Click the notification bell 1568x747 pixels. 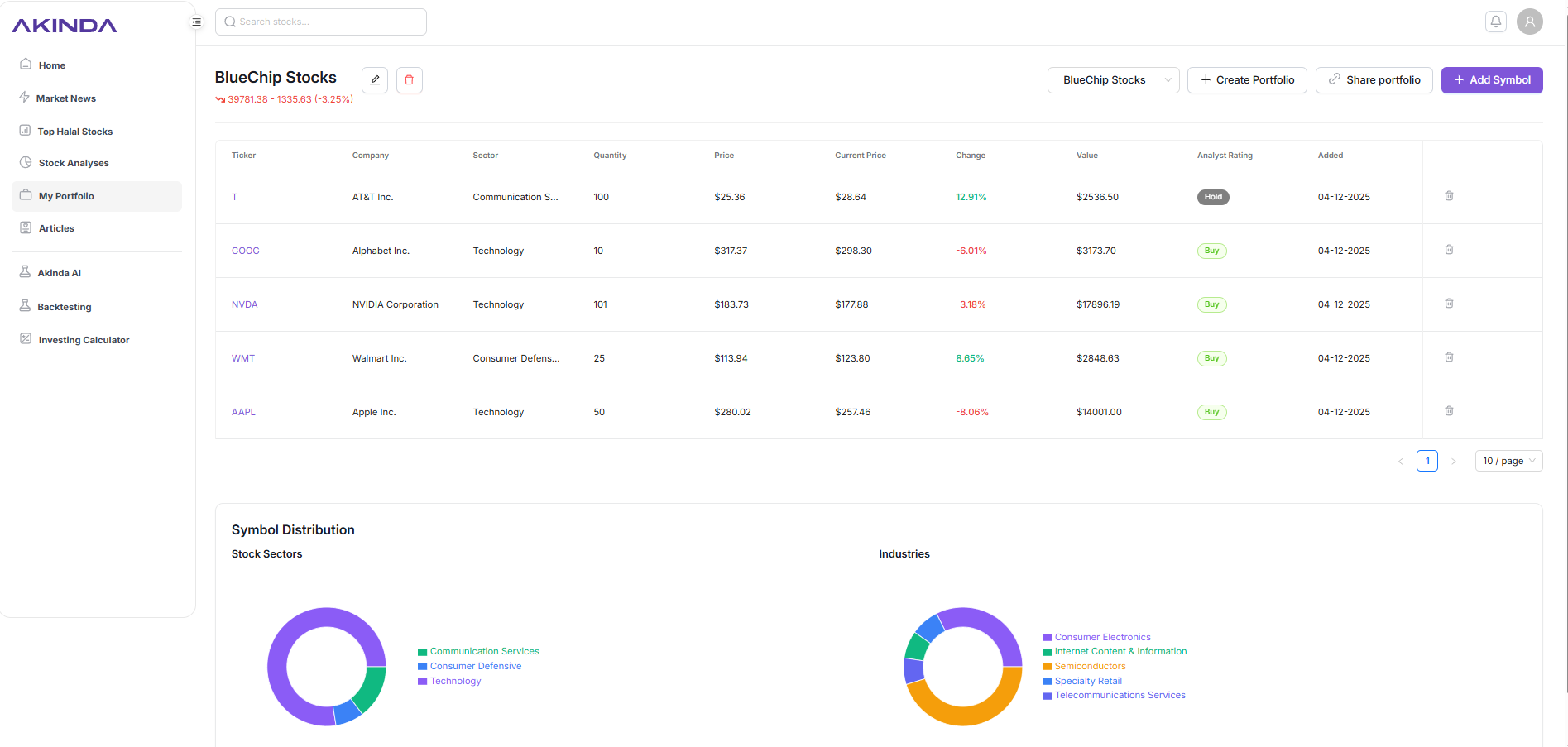pos(1495,21)
